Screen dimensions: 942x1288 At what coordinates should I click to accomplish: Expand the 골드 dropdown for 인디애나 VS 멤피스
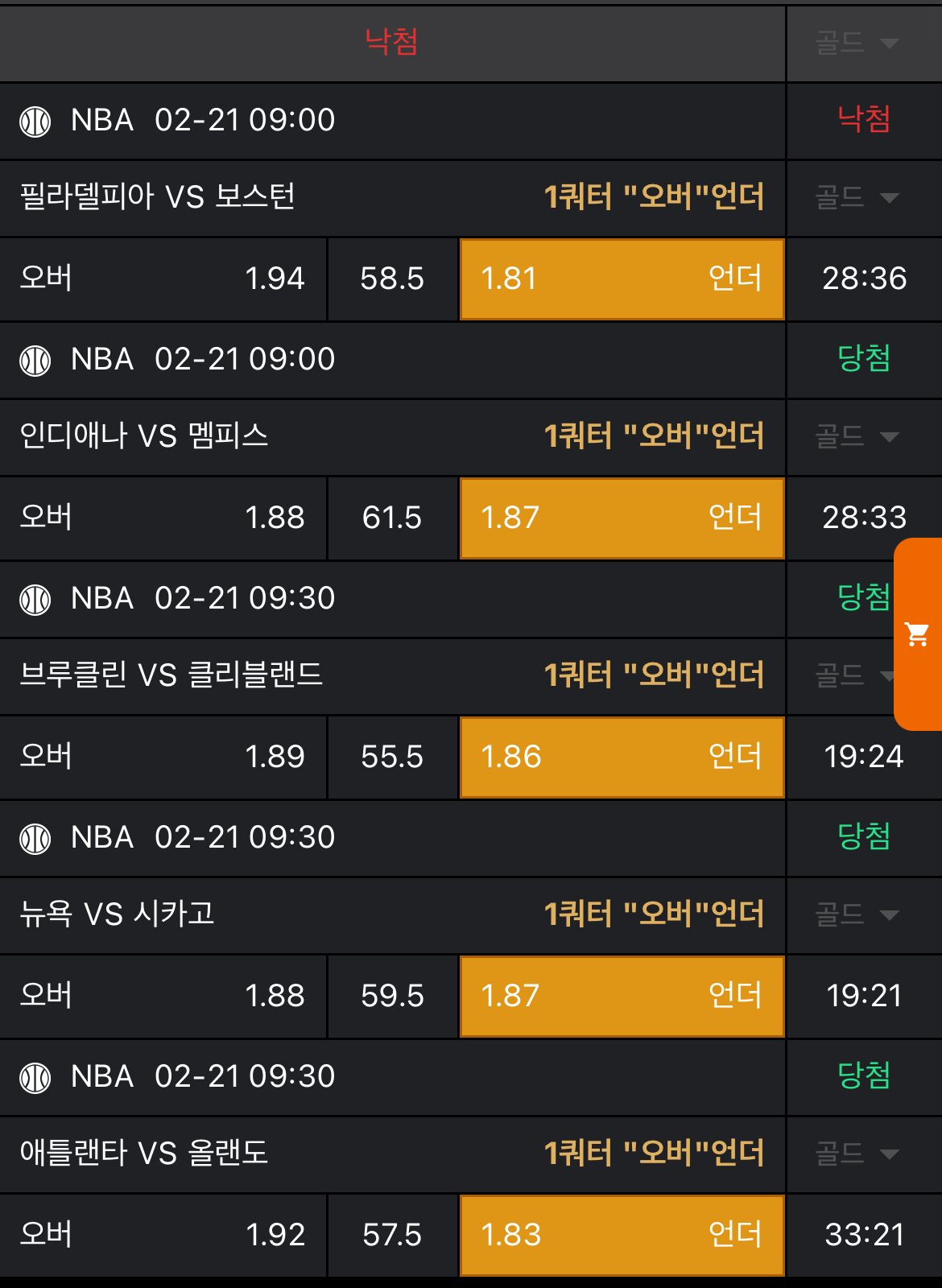point(857,436)
